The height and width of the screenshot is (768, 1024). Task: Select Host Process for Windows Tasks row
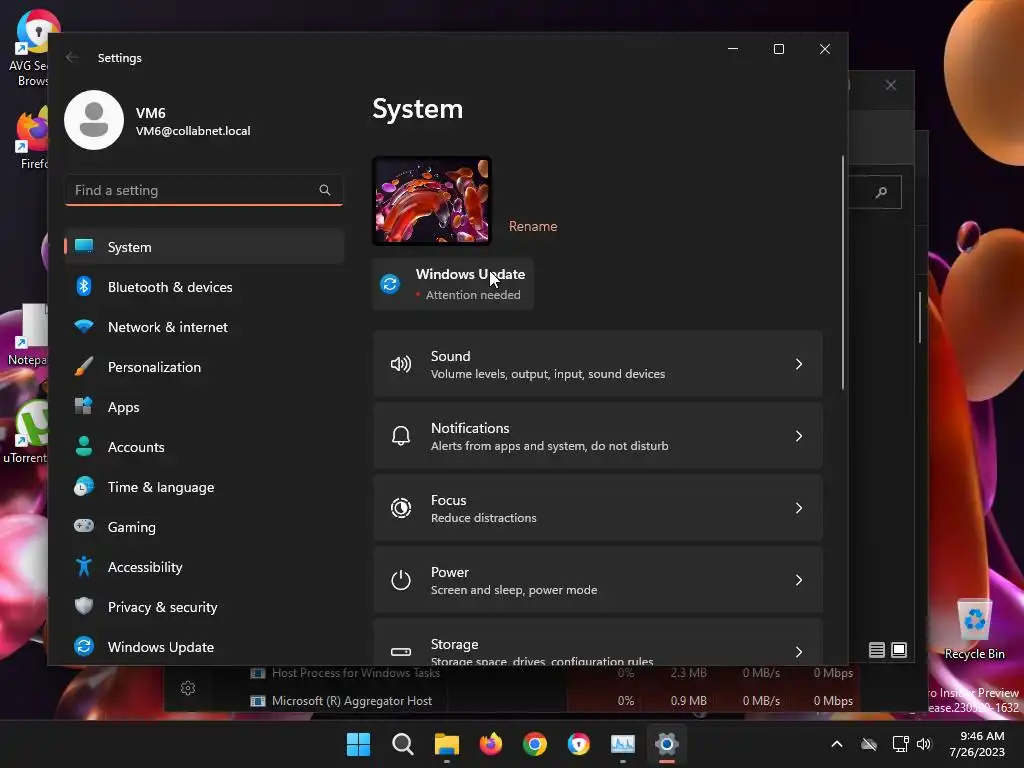tap(552, 673)
